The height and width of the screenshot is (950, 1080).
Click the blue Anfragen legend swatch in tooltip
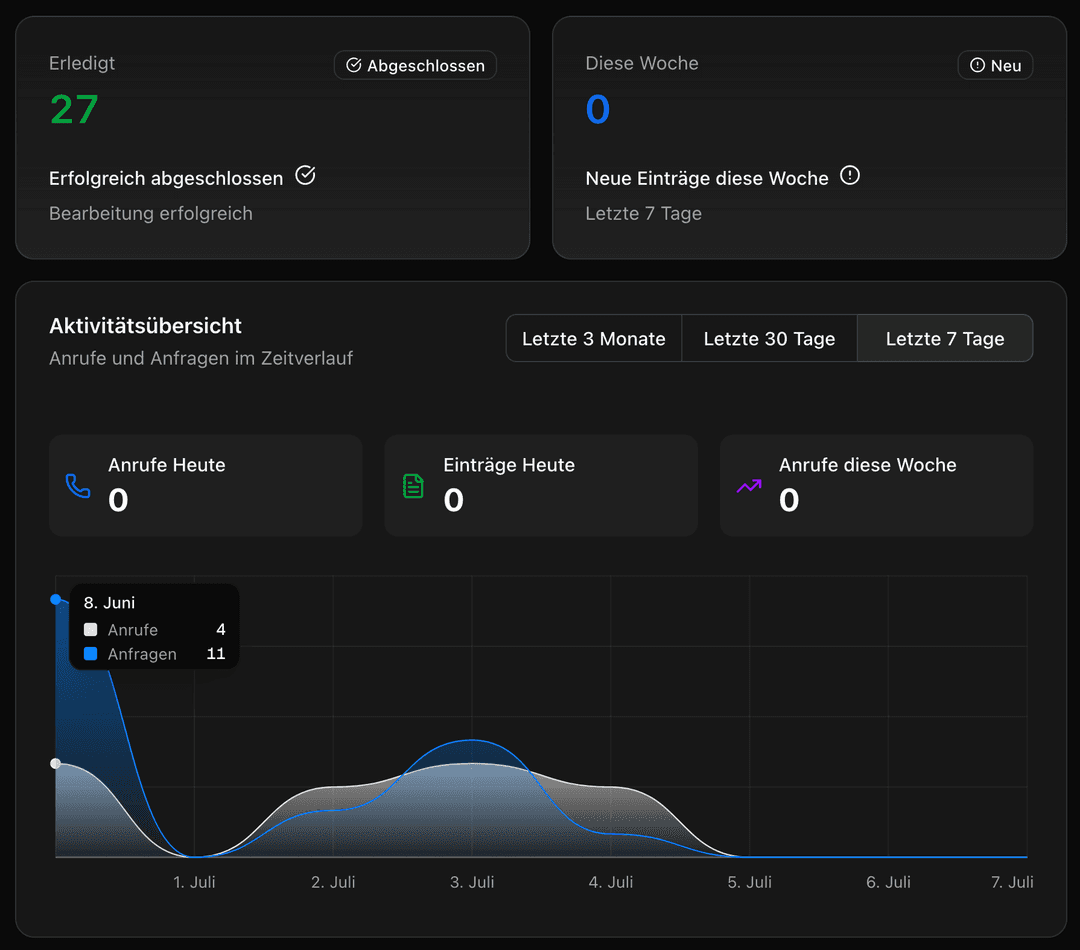pyautogui.click(x=91, y=654)
